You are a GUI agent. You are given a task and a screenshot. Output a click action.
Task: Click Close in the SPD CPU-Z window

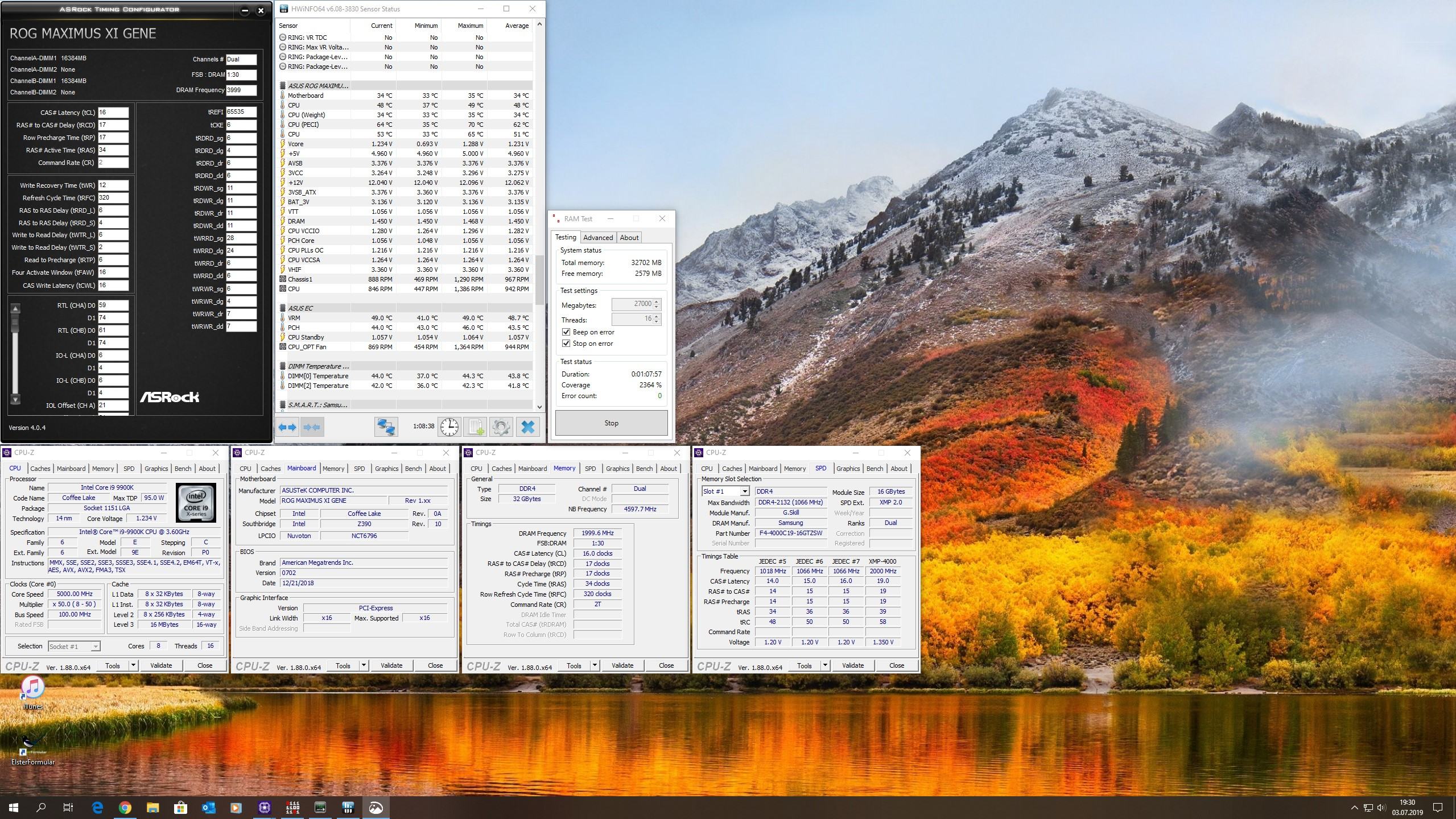point(897,665)
